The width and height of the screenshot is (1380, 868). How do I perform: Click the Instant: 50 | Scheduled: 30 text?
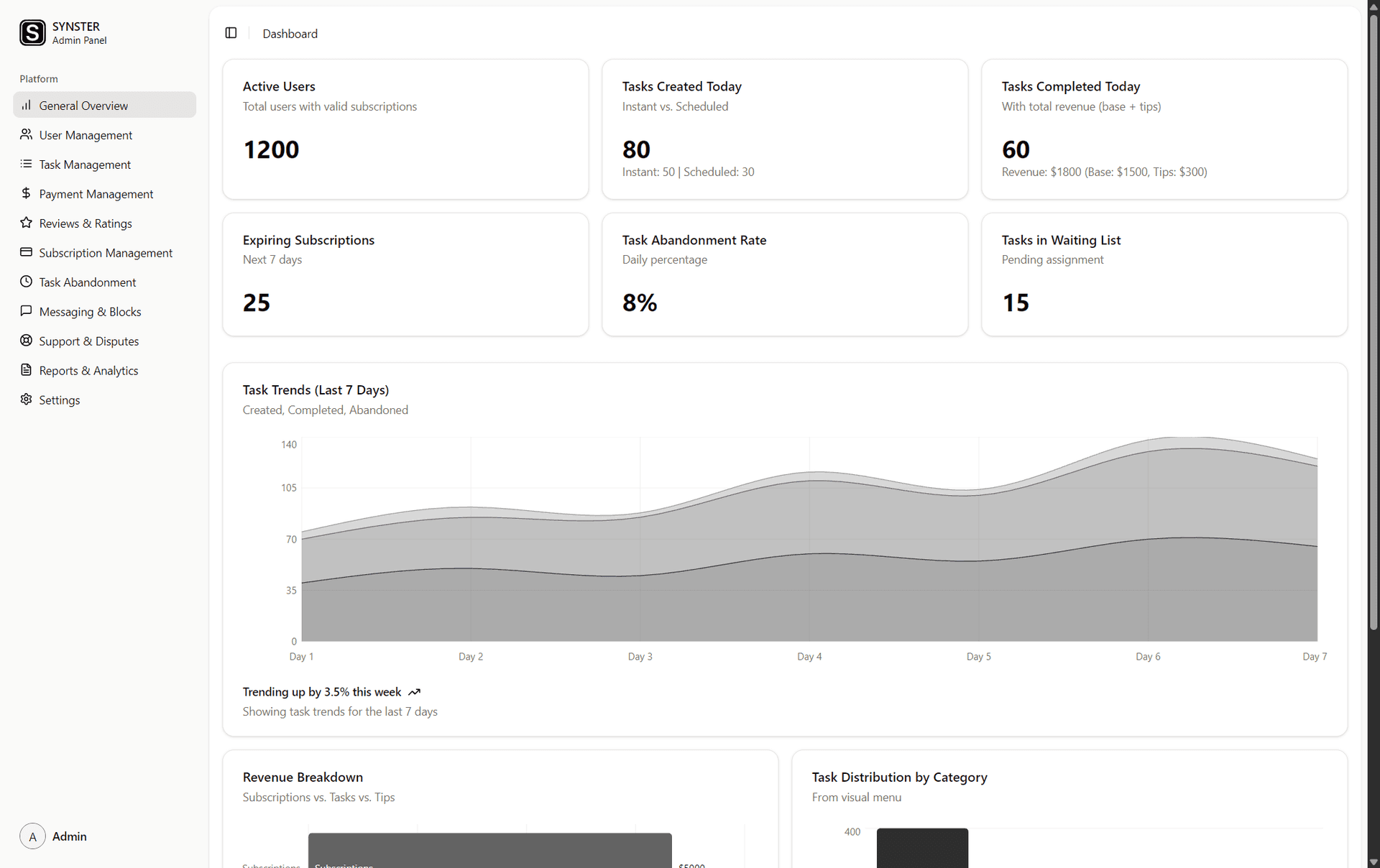689,172
